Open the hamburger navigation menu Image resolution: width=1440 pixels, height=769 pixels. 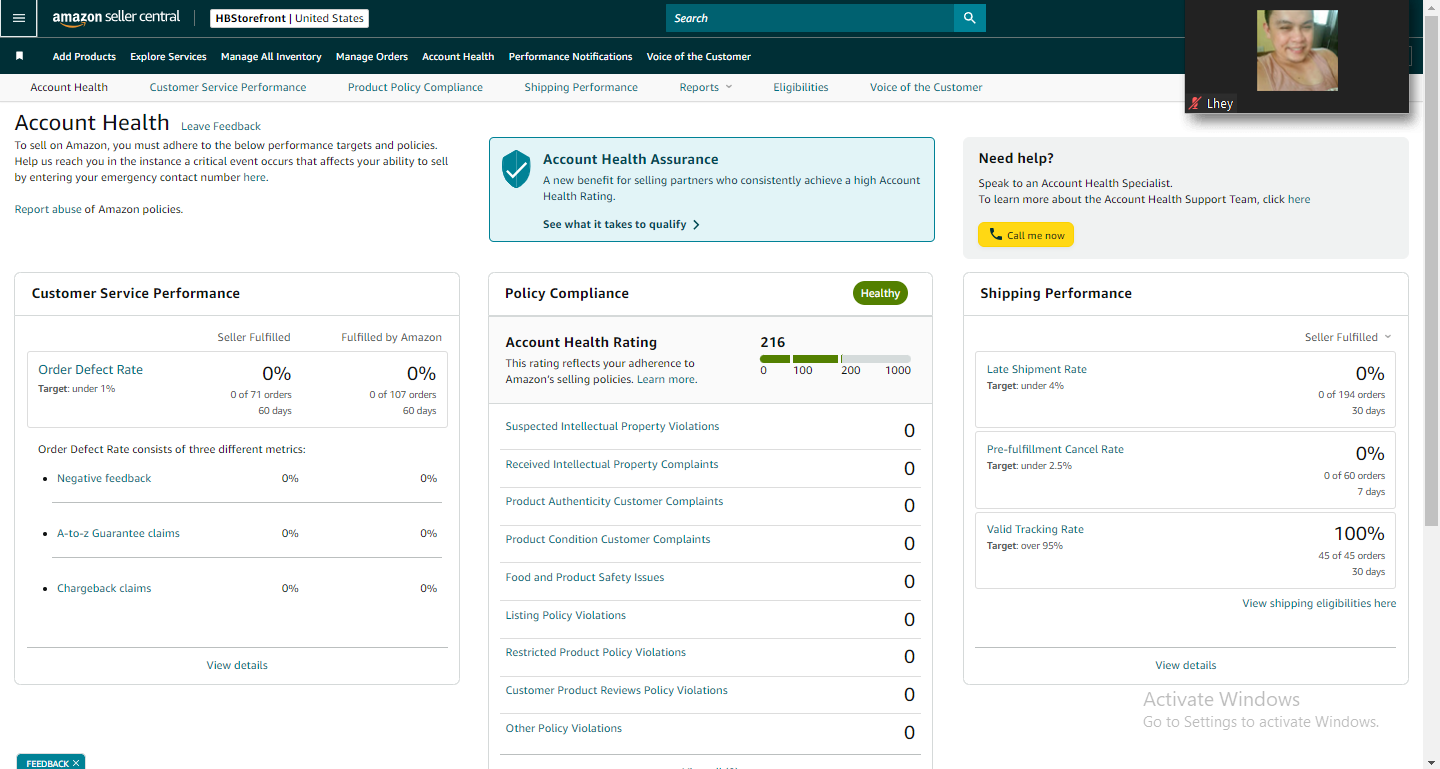(x=18, y=18)
